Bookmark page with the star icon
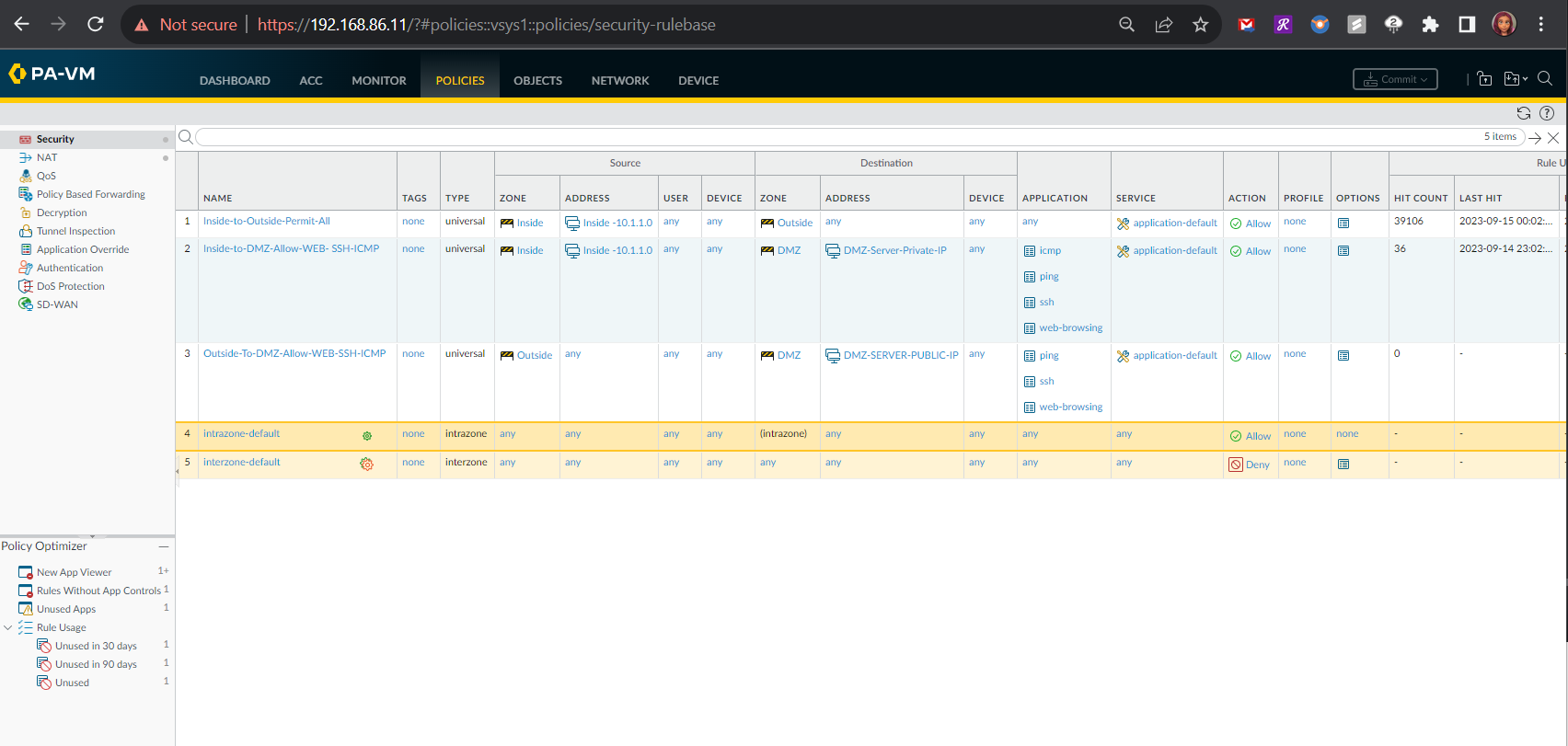Viewport: 1568px width, 746px height. 1200,25
